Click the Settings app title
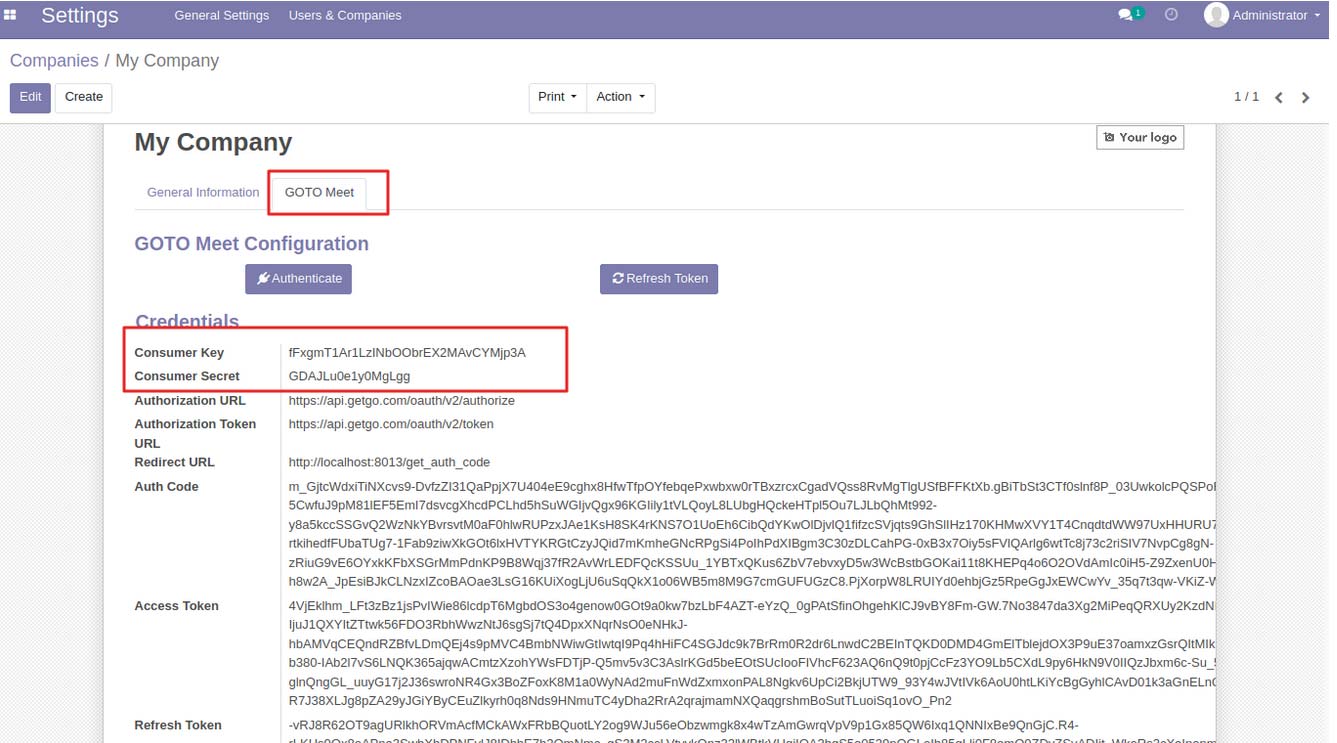Screen dimensions: 1337x743 [x=80, y=15]
